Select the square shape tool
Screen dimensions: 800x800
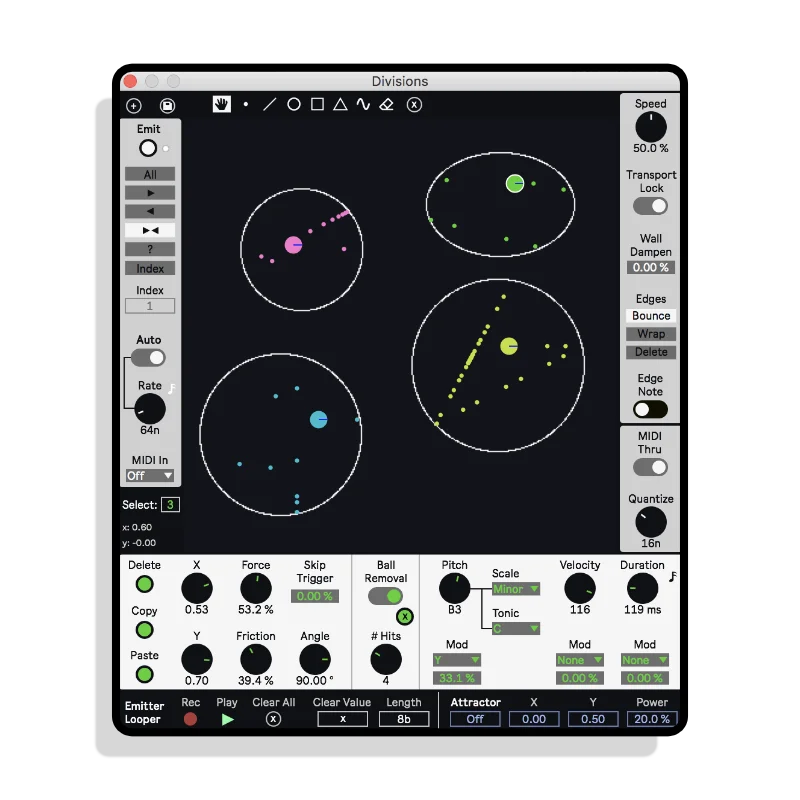pyautogui.click(x=317, y=105)
